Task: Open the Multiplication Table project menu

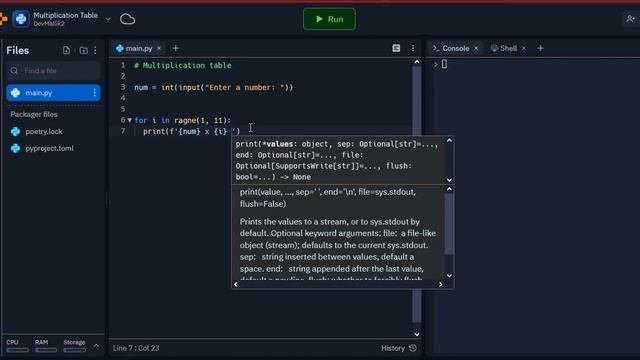Action: coord(108,19)
